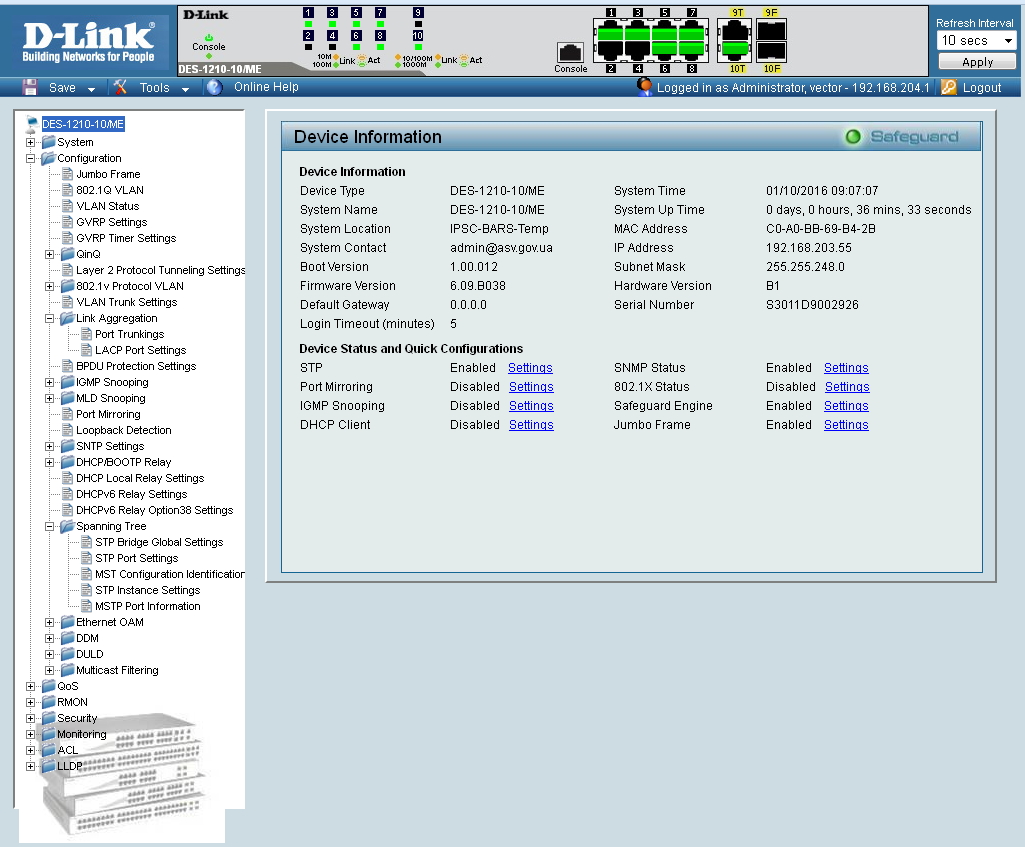The image size is (1025, 847).
Task: Click the Safeguard status indicator
Action: [x=853, y=137]
